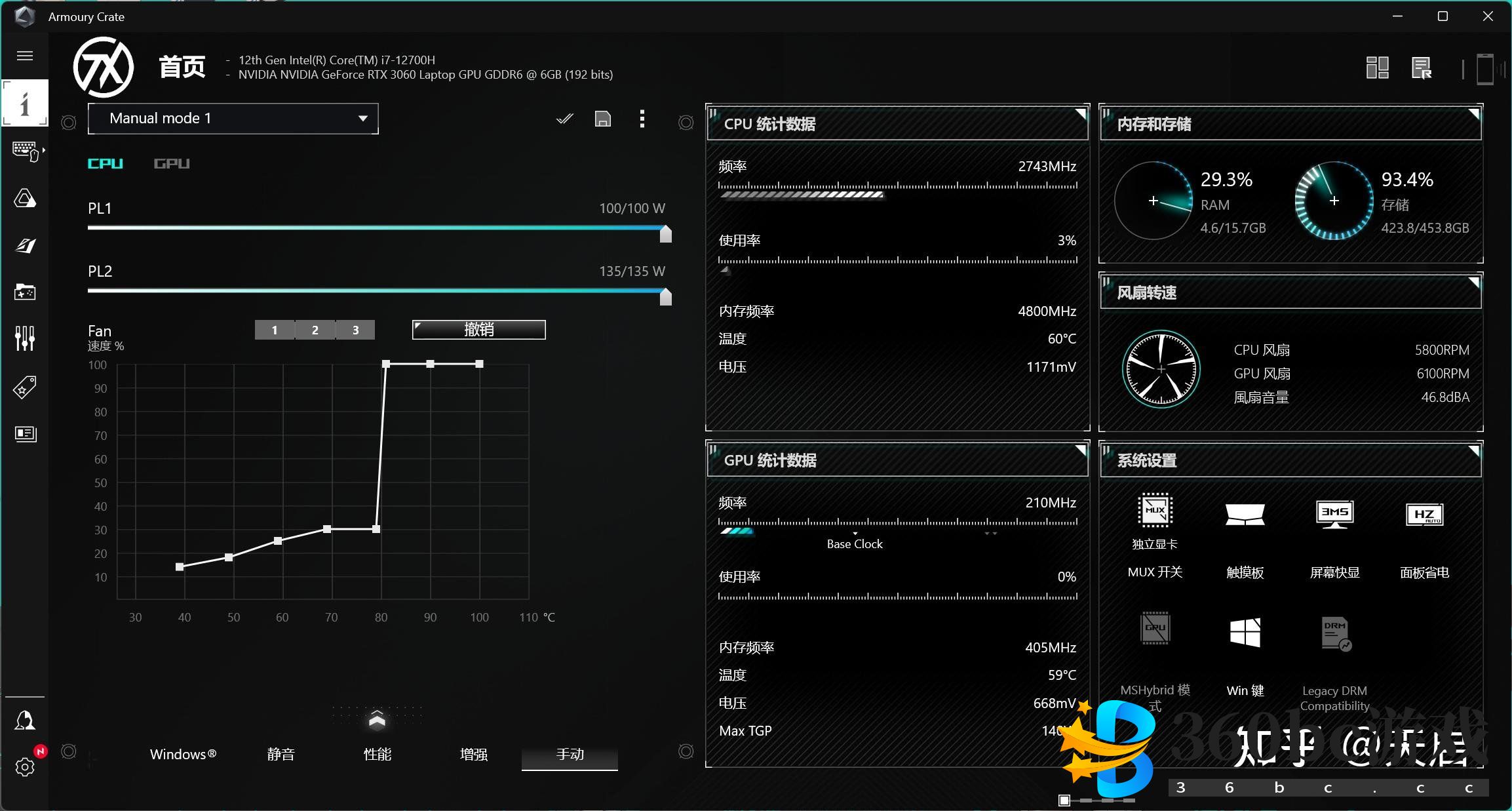Open settings gear in the sidebar
Viewport: 1512px width, 811px height.
tap(25, 767)
